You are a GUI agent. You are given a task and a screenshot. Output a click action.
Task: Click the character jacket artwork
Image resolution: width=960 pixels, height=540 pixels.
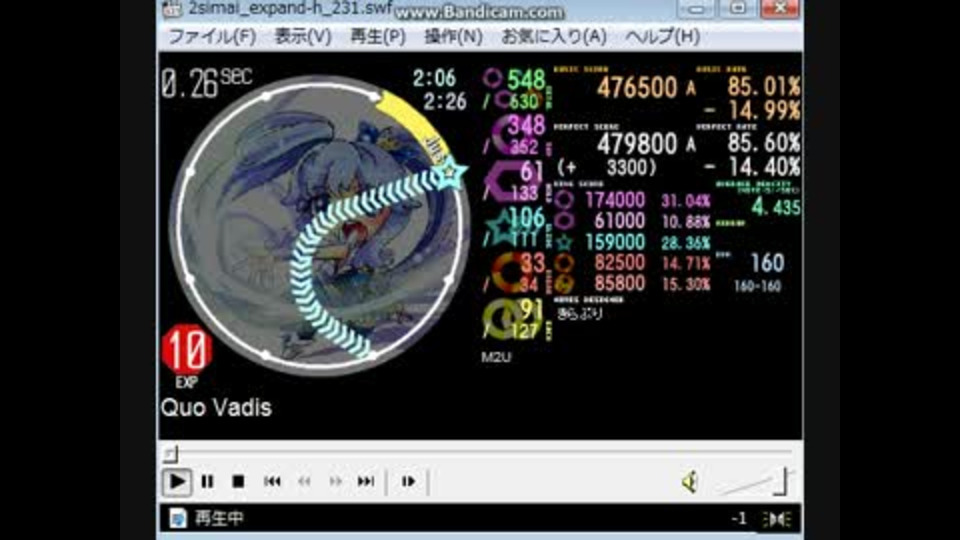[x=318, y=224]
